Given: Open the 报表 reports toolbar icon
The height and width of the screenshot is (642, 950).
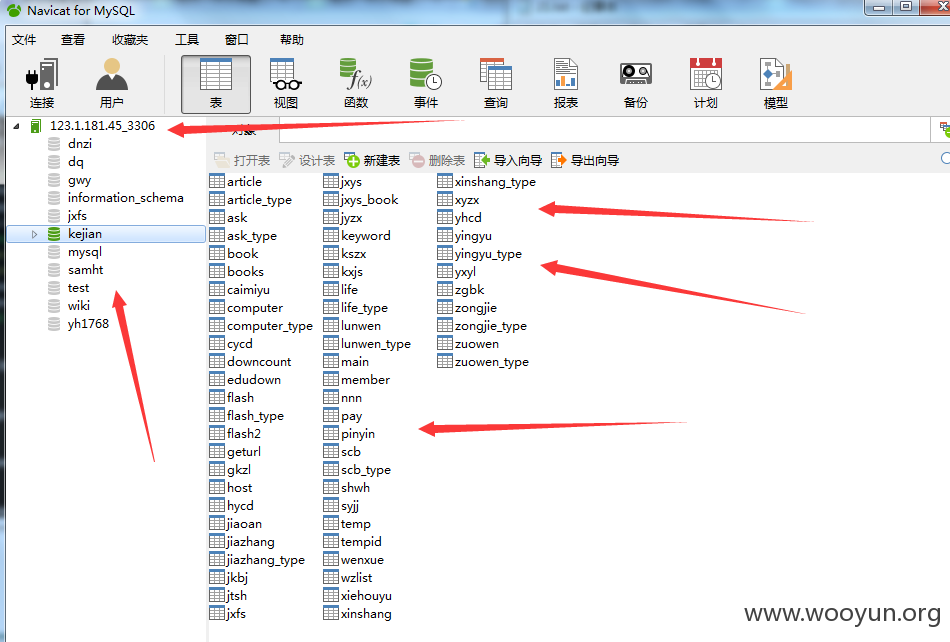Looking at the screenshot, I should [565, 84].
